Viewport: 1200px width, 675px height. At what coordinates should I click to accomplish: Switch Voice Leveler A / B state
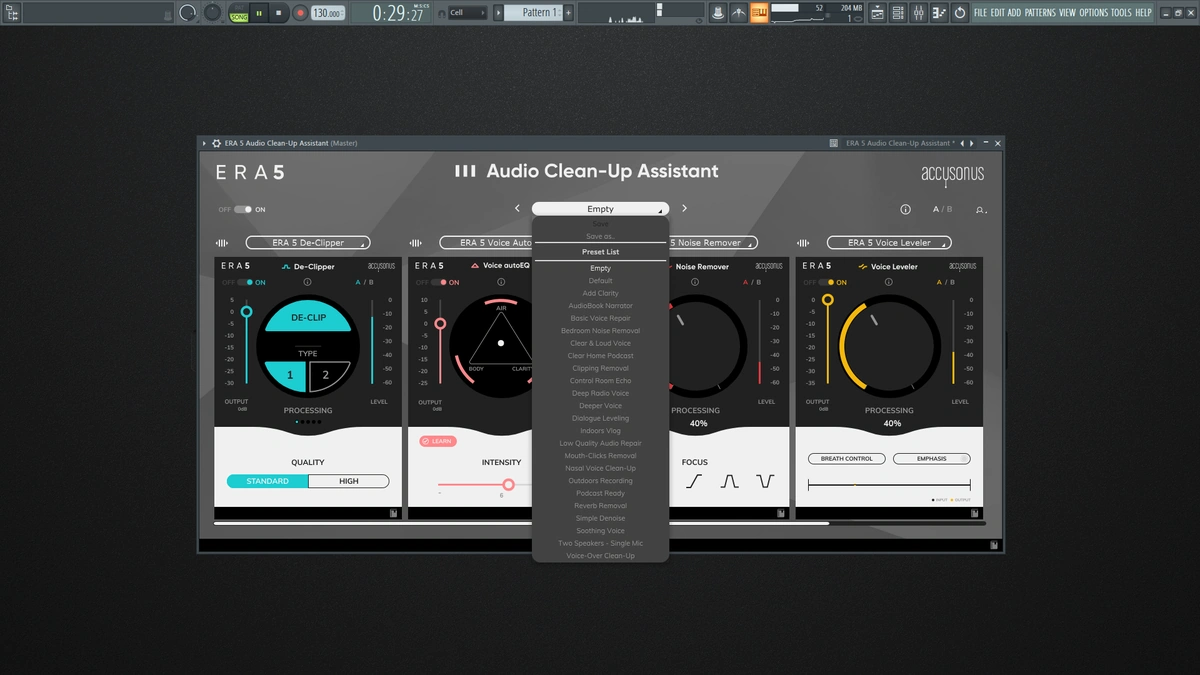tap(945, 283)
